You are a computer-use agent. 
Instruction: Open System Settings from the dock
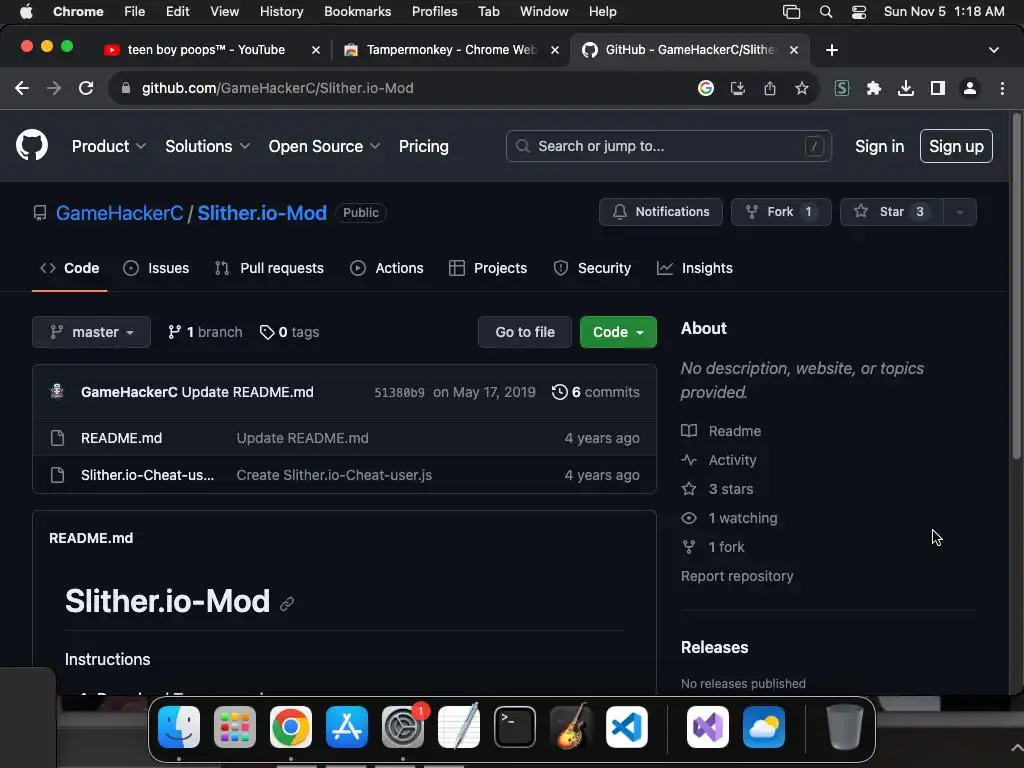click(x=403, y=727)
